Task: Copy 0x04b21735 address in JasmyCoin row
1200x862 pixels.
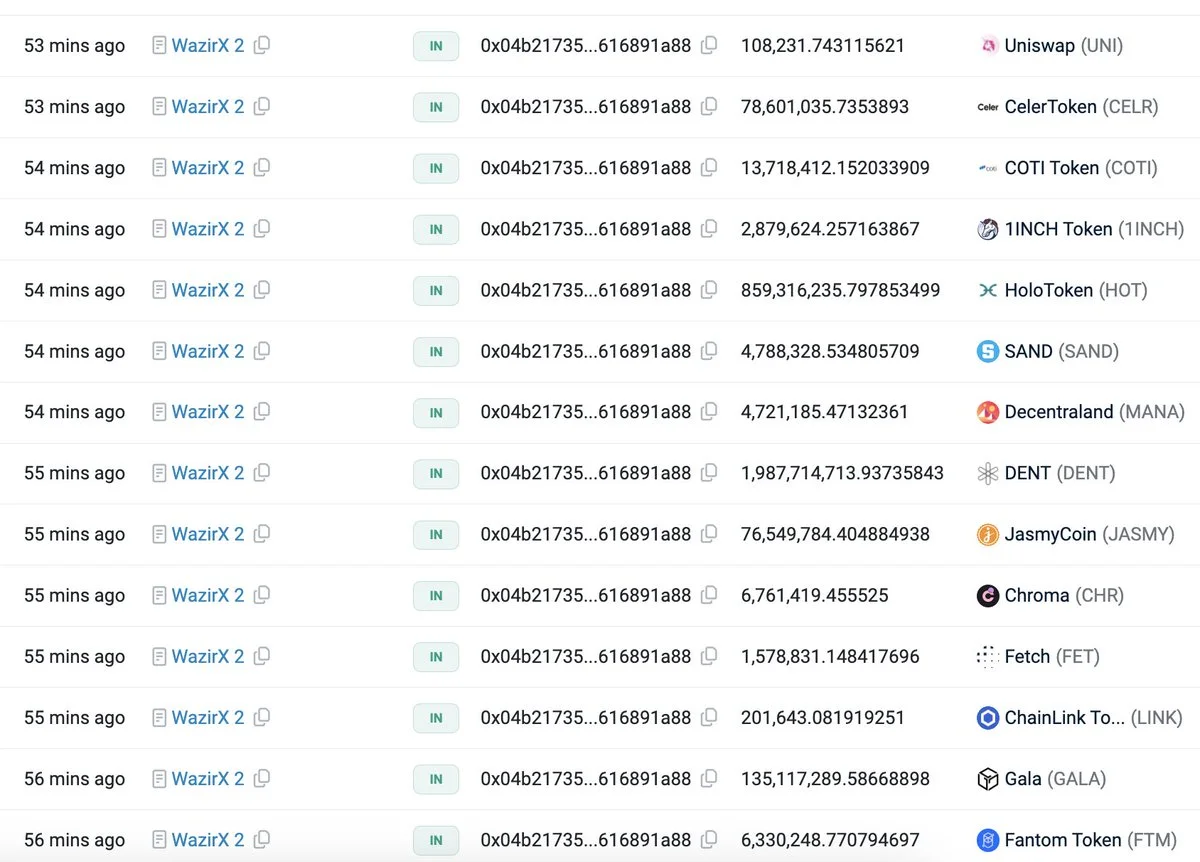Action: tap(709, 533)
